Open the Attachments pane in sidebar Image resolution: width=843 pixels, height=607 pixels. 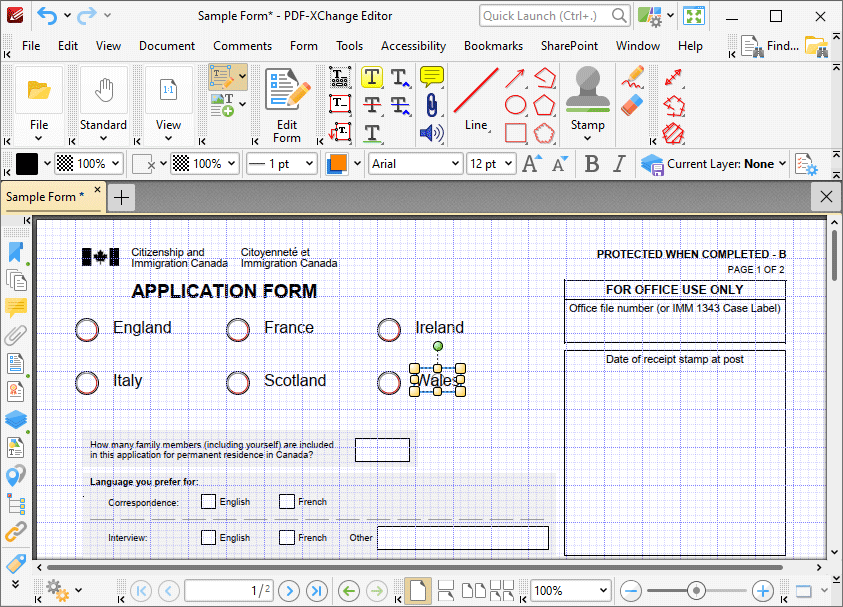tap(16, 335)
